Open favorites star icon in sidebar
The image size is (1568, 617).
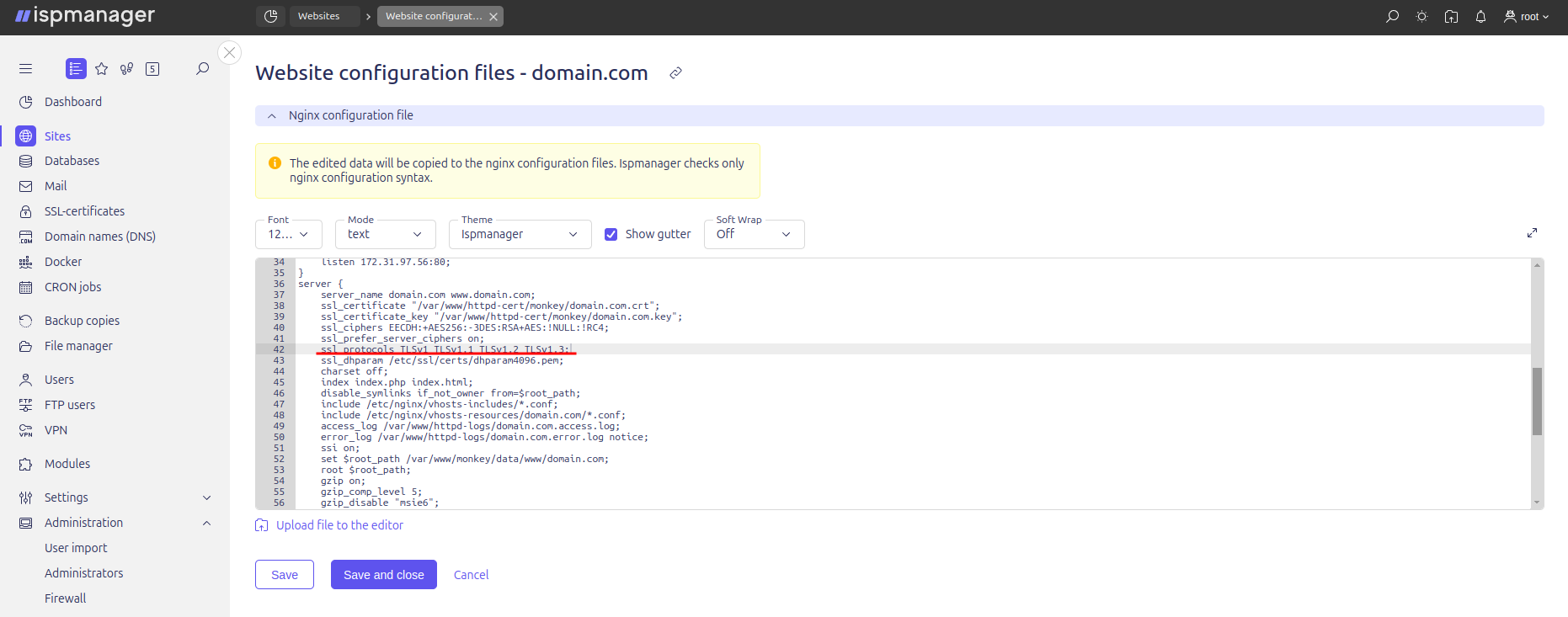[x=102, y=69]
